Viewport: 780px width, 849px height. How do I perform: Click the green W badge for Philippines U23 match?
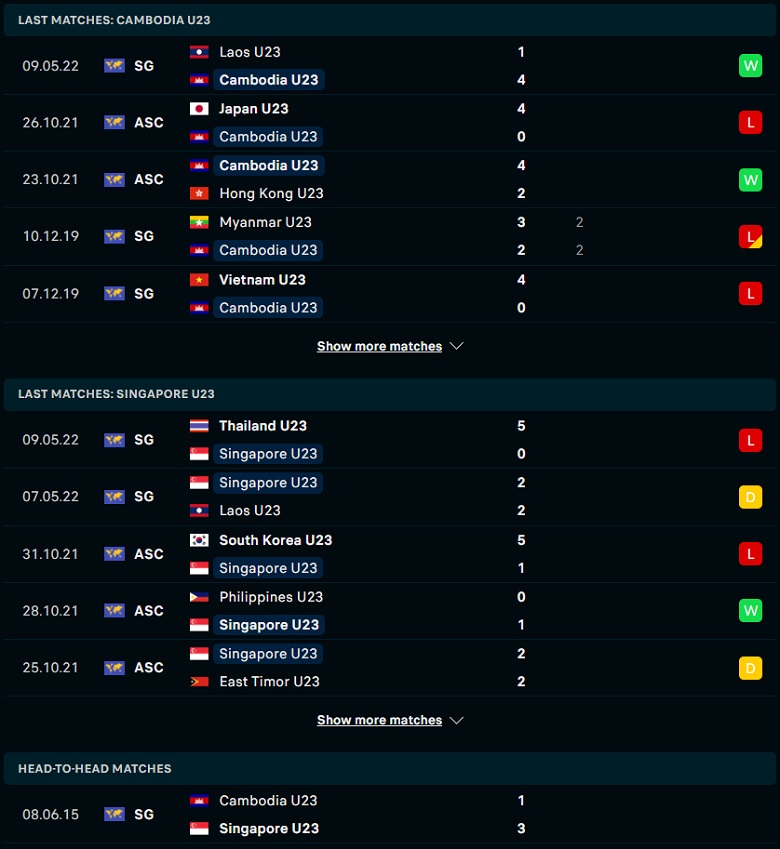click(750, 611)
